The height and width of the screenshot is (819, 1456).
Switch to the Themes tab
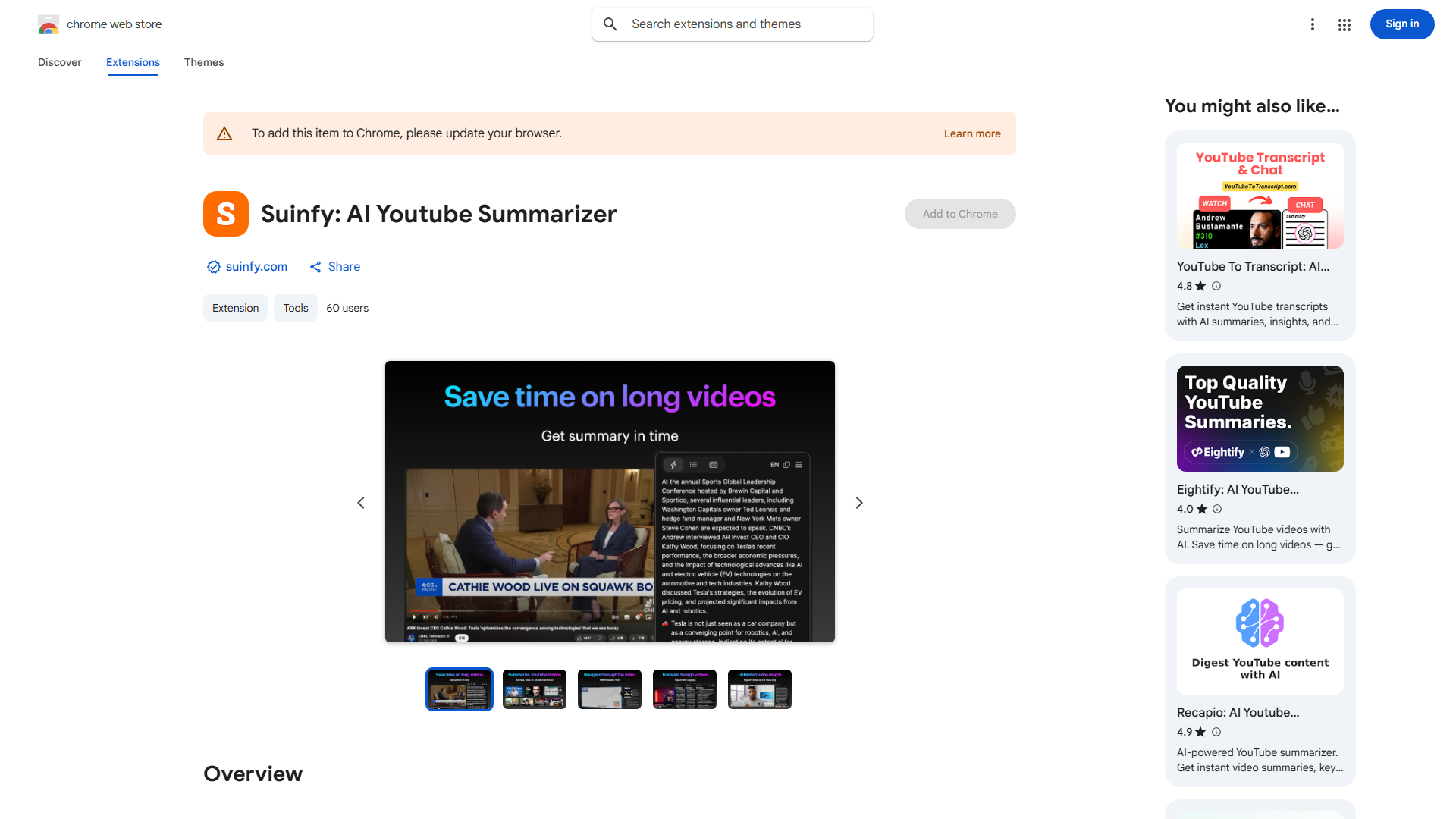(x=204, y=62)
